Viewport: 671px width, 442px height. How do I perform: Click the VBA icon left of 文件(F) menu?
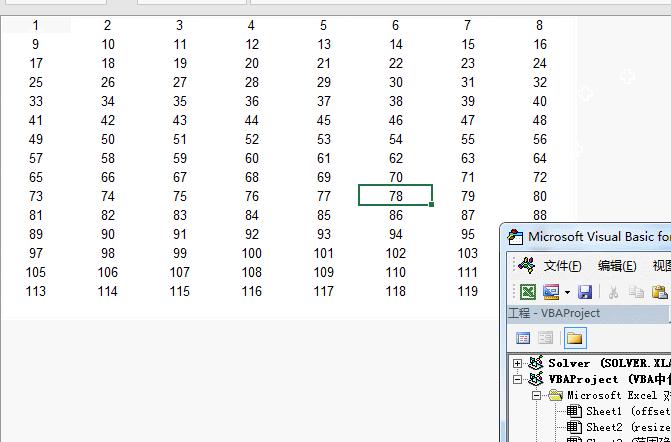click(526, 266)
